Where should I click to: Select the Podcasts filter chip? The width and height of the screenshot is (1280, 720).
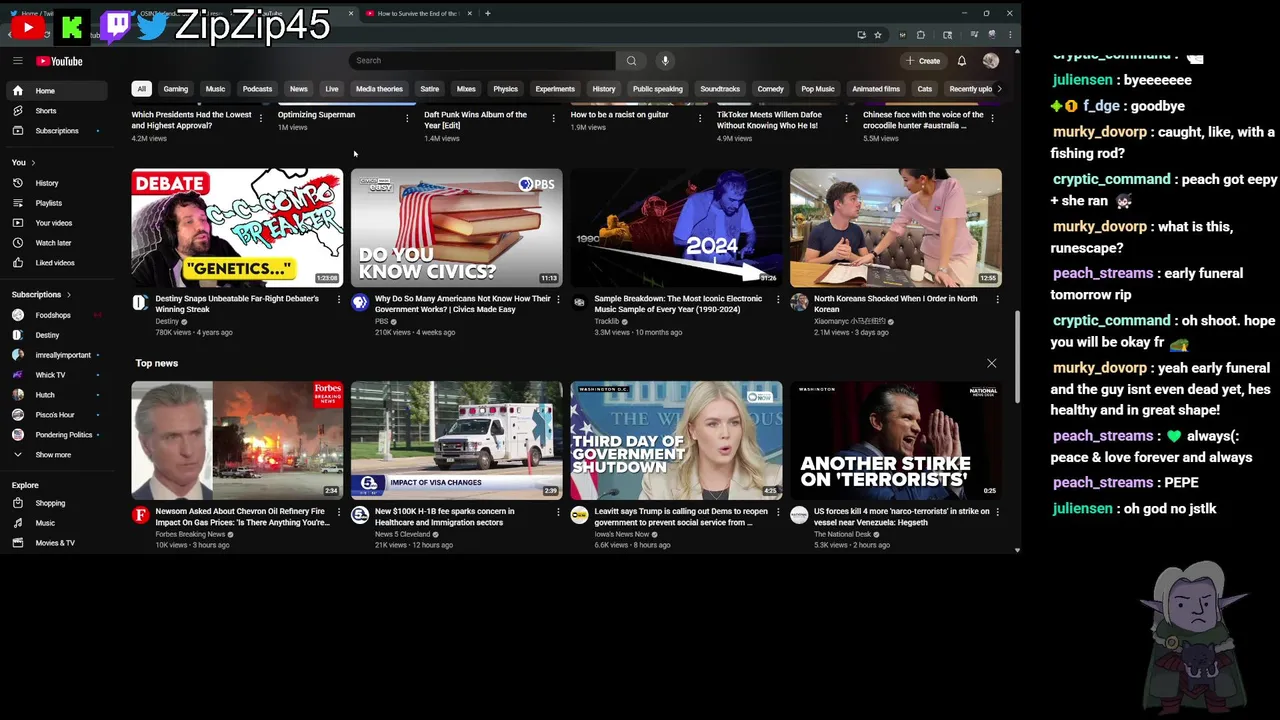click(x=257, y=89)
